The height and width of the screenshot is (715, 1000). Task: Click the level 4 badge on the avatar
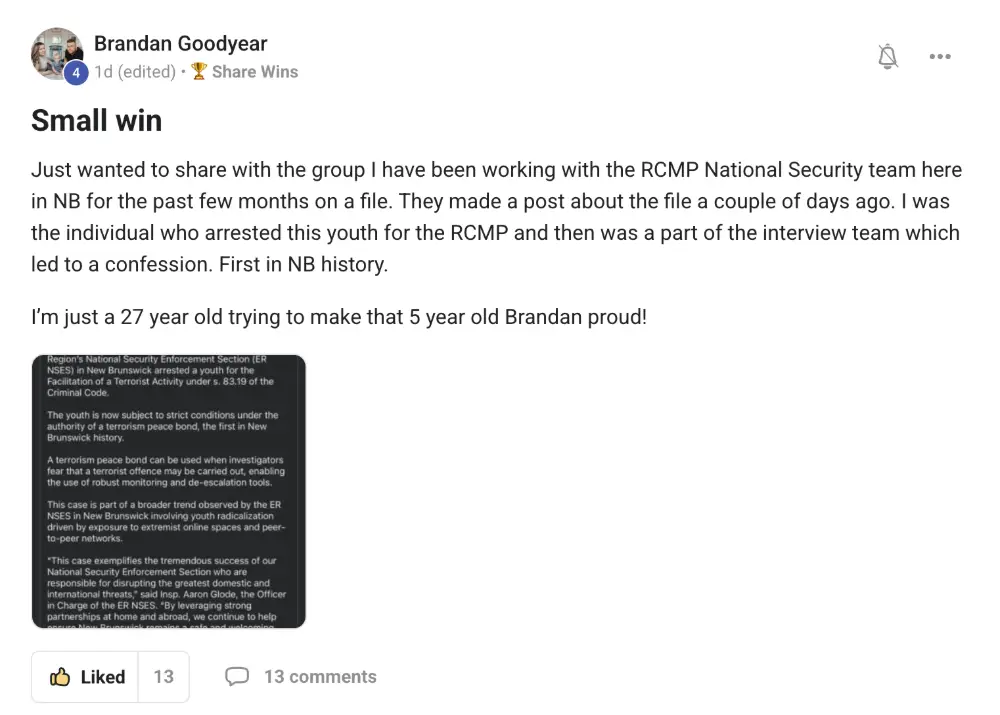click(74, 72)
